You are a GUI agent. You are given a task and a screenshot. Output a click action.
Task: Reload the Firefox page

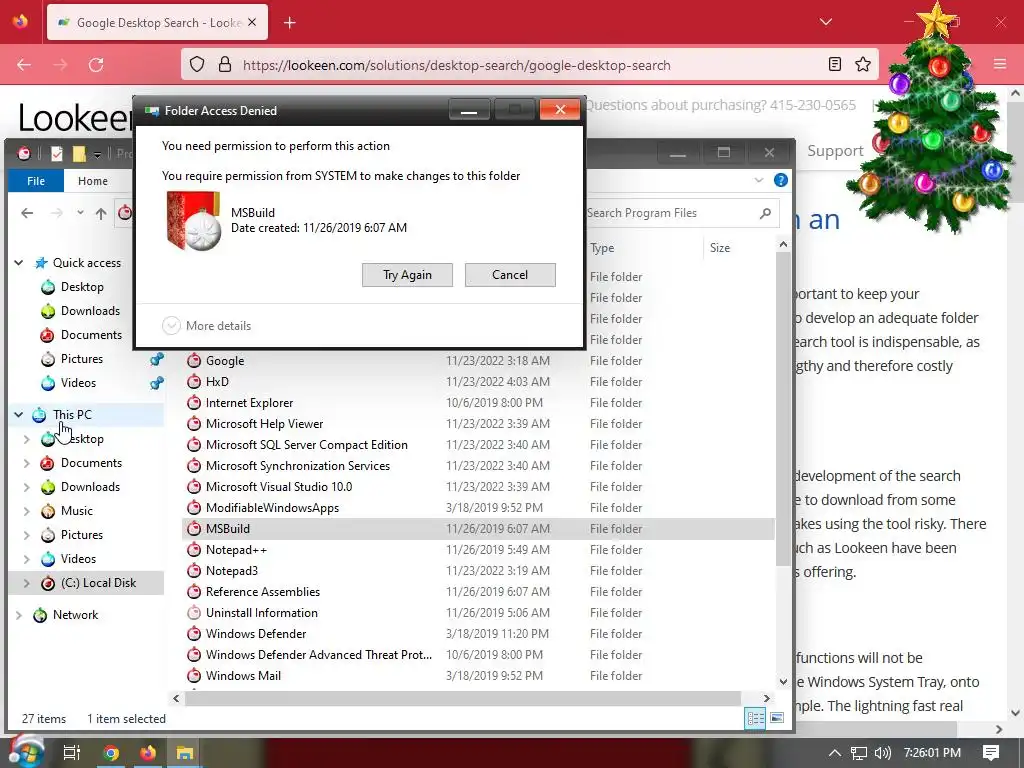pos(96,65)
